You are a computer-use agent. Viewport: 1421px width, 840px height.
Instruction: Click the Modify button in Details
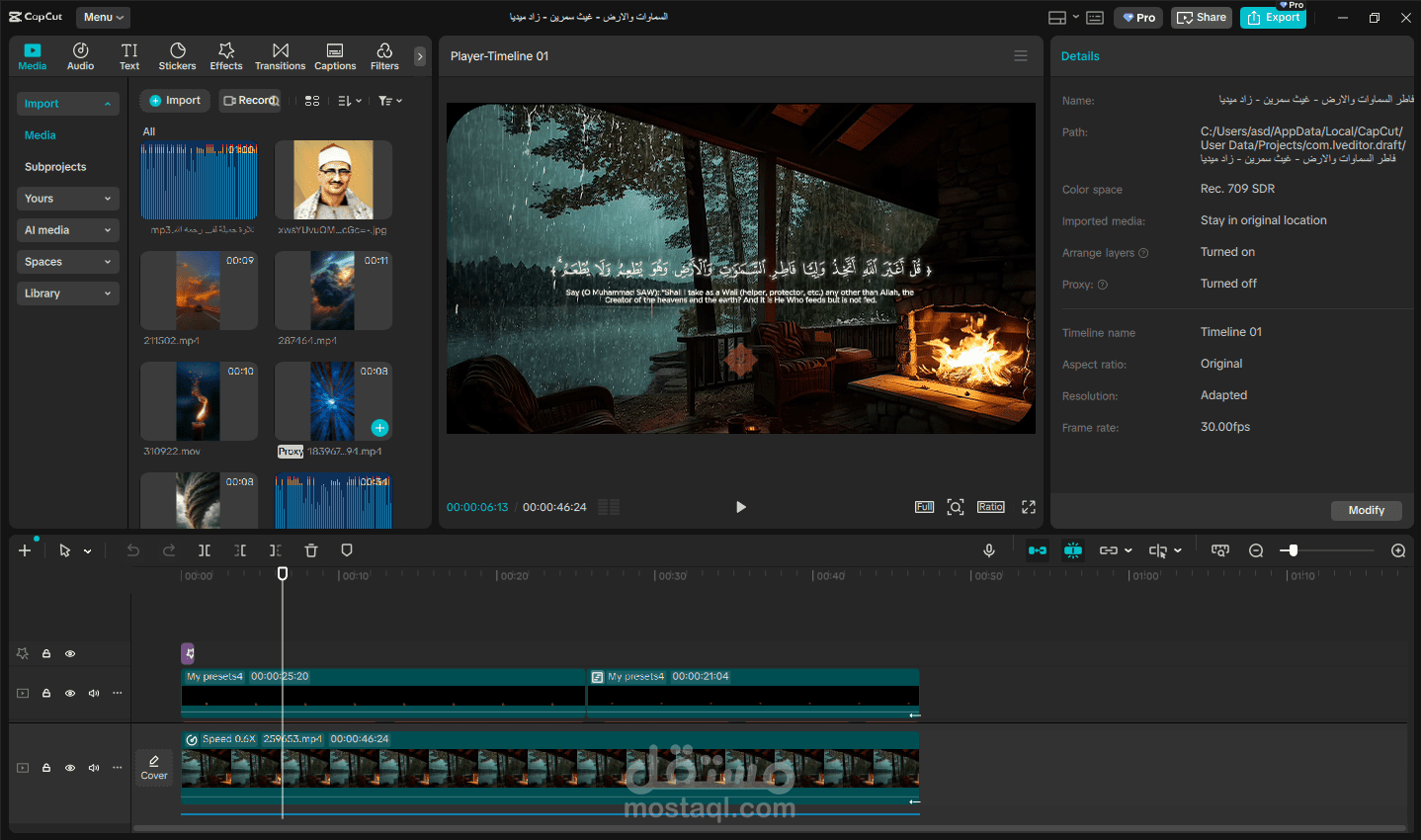pyautogui.click(x=1367, y=510)
